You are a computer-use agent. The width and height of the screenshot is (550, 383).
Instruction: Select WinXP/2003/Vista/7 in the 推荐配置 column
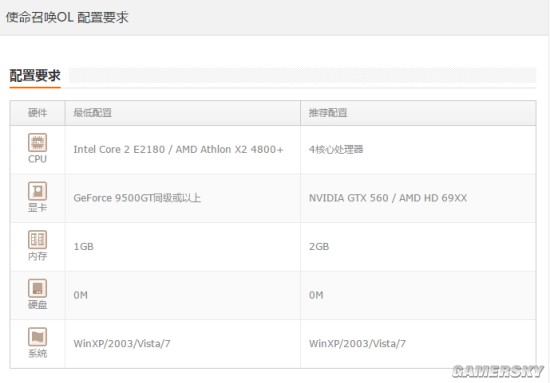pos(357,344)
